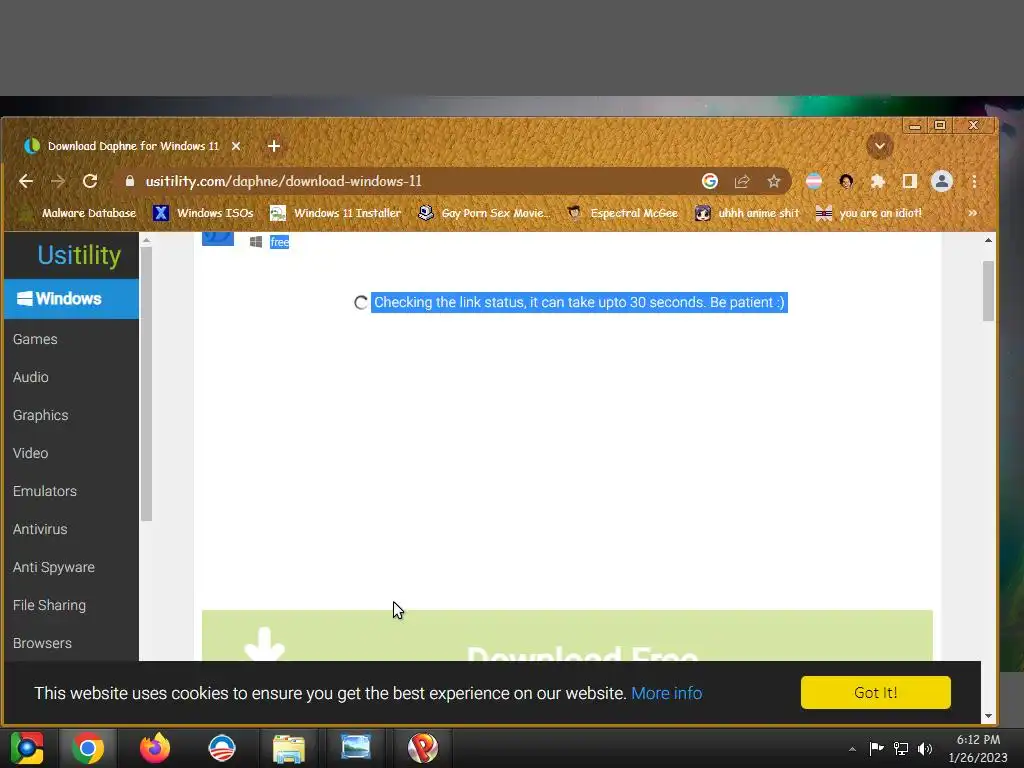
Task: Click the Action Center flag tray icon
Action: tap(876, 748)
